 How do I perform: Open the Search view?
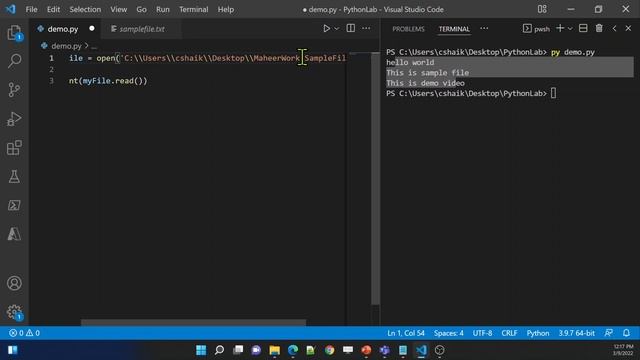point(14,61)
